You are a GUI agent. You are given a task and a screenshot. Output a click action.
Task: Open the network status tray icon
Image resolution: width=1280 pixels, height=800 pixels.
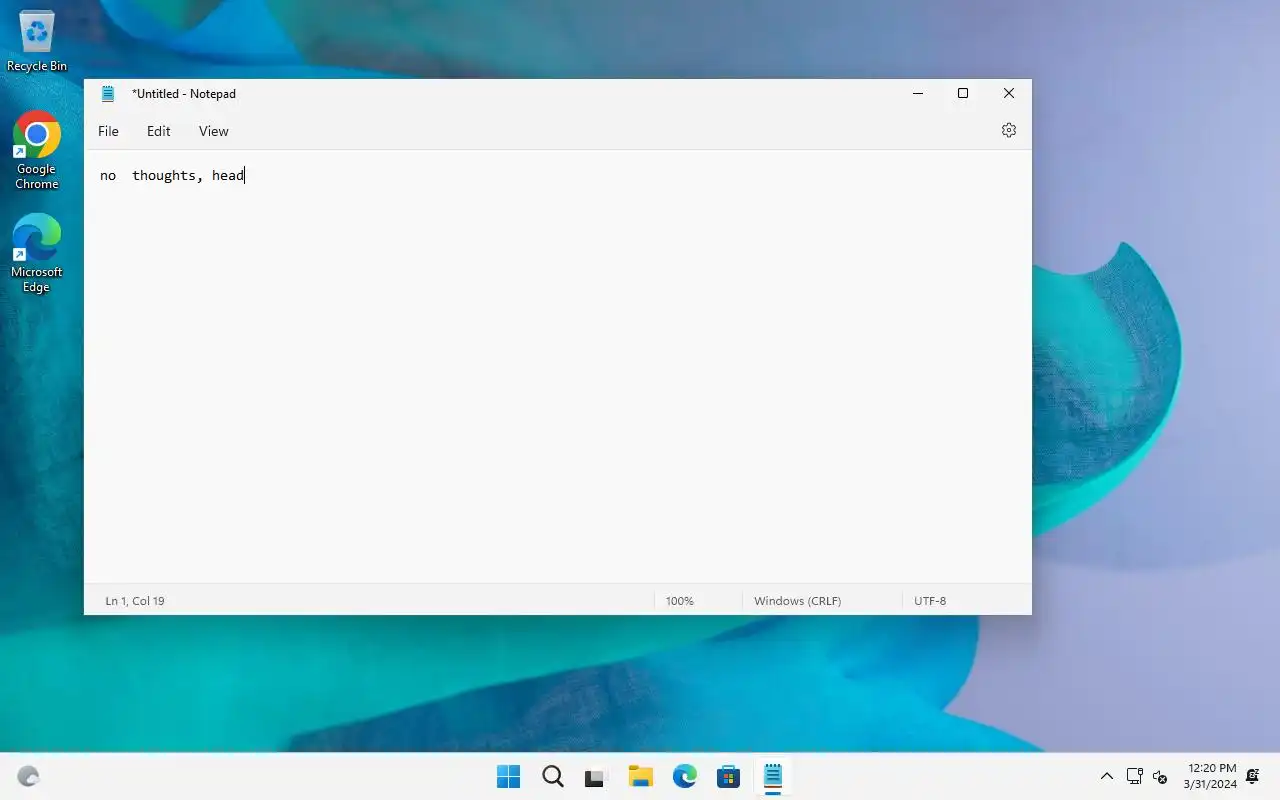click(1134, 776)
